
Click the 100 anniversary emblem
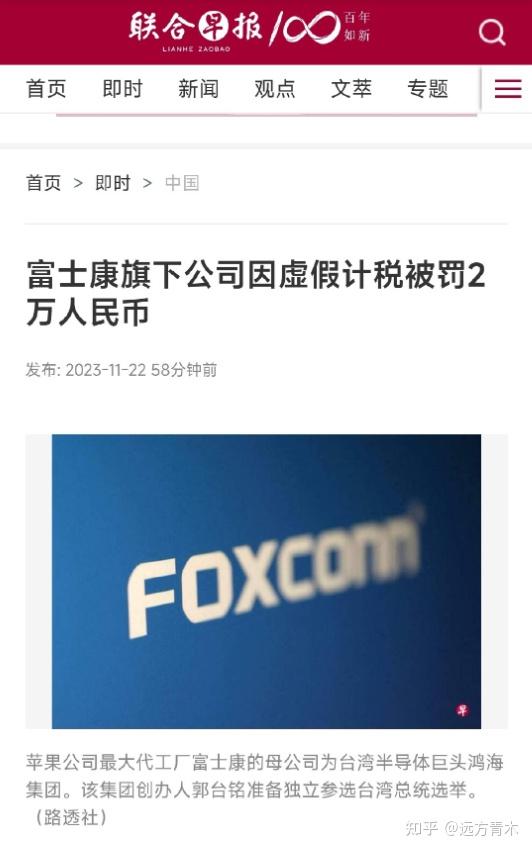(x=321, y=28)
